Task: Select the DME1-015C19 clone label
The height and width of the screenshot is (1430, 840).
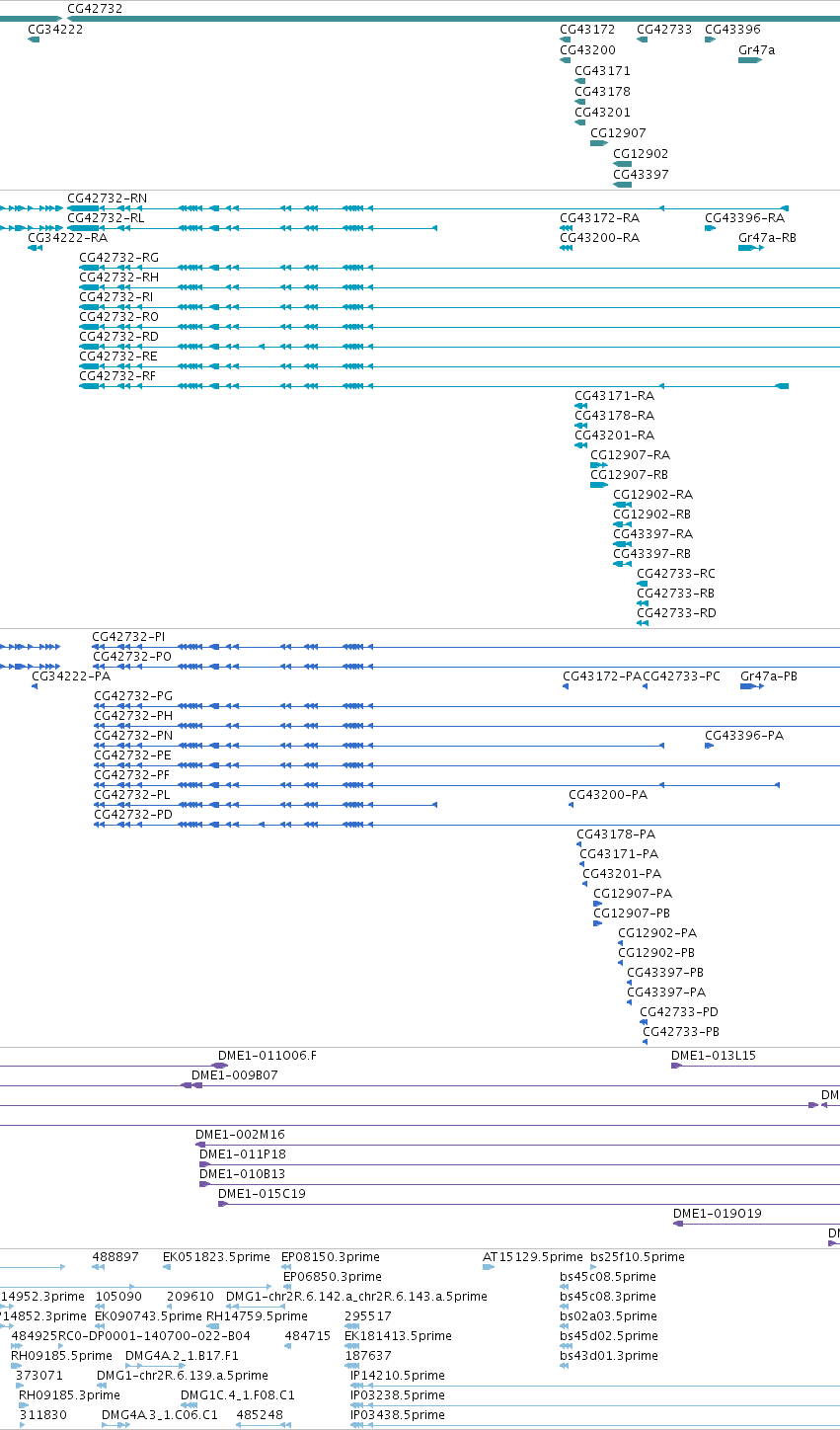Action: [262, 1194]
